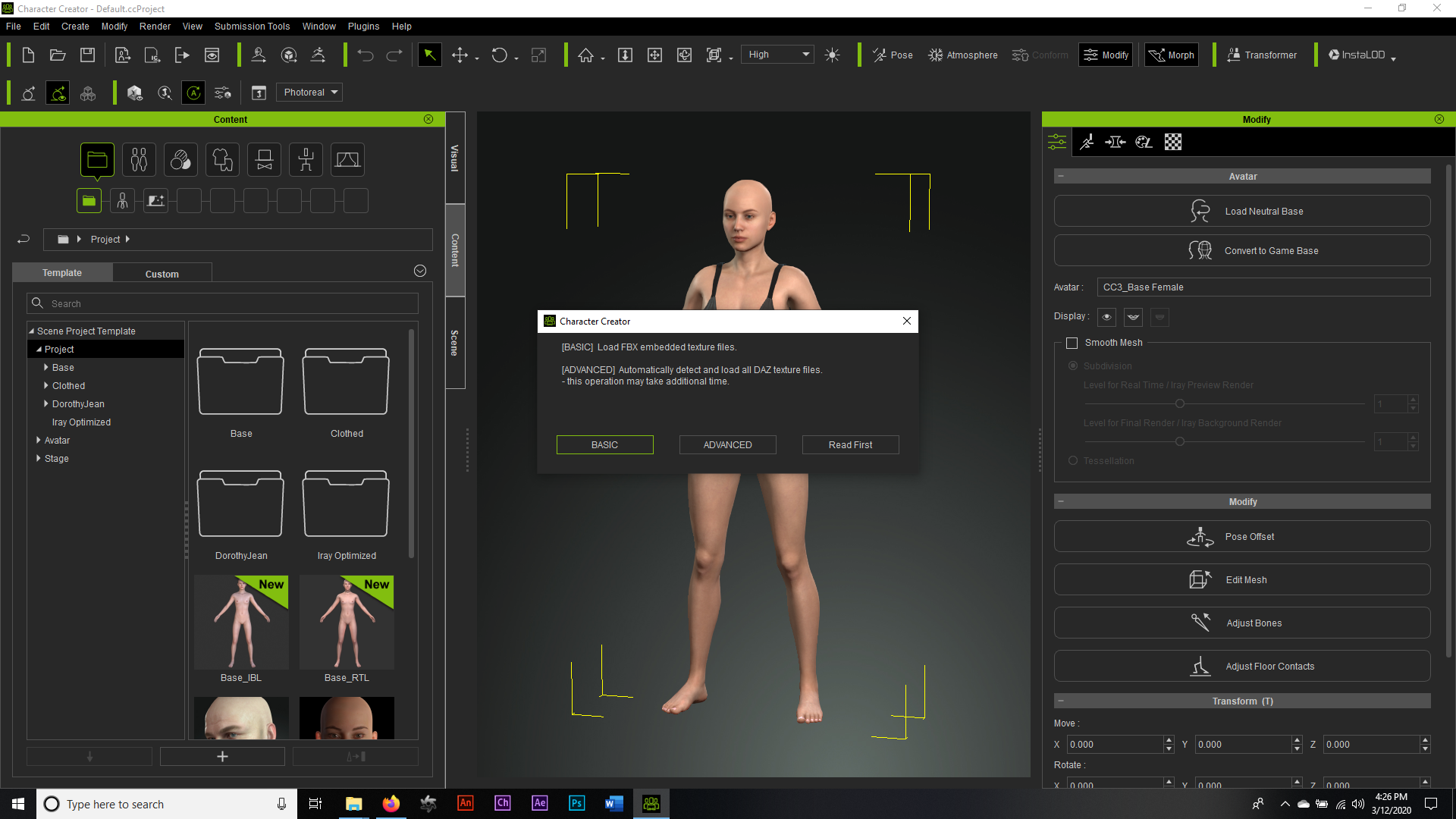Open Word from the taskbar
Image resolution: width=1456 pixels, height=819 pixels.
[613, 804]
